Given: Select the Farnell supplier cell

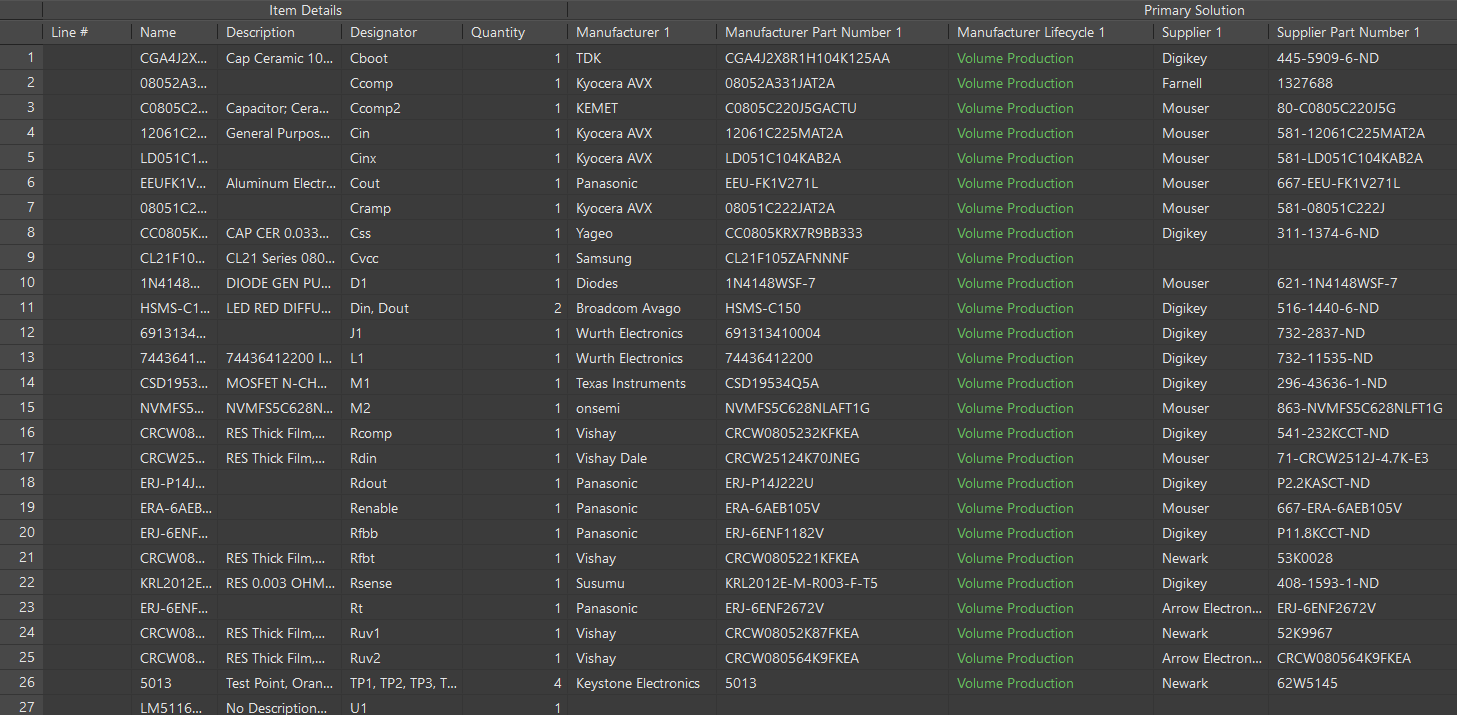Looking at the screenshot, I should coord(1211,83).
